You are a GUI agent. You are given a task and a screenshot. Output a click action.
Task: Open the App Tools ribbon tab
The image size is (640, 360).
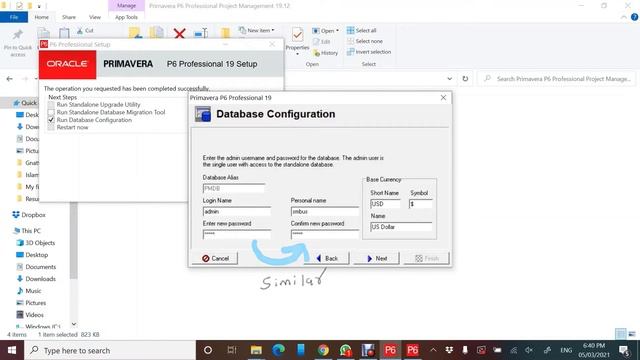[x=126, y=17]
